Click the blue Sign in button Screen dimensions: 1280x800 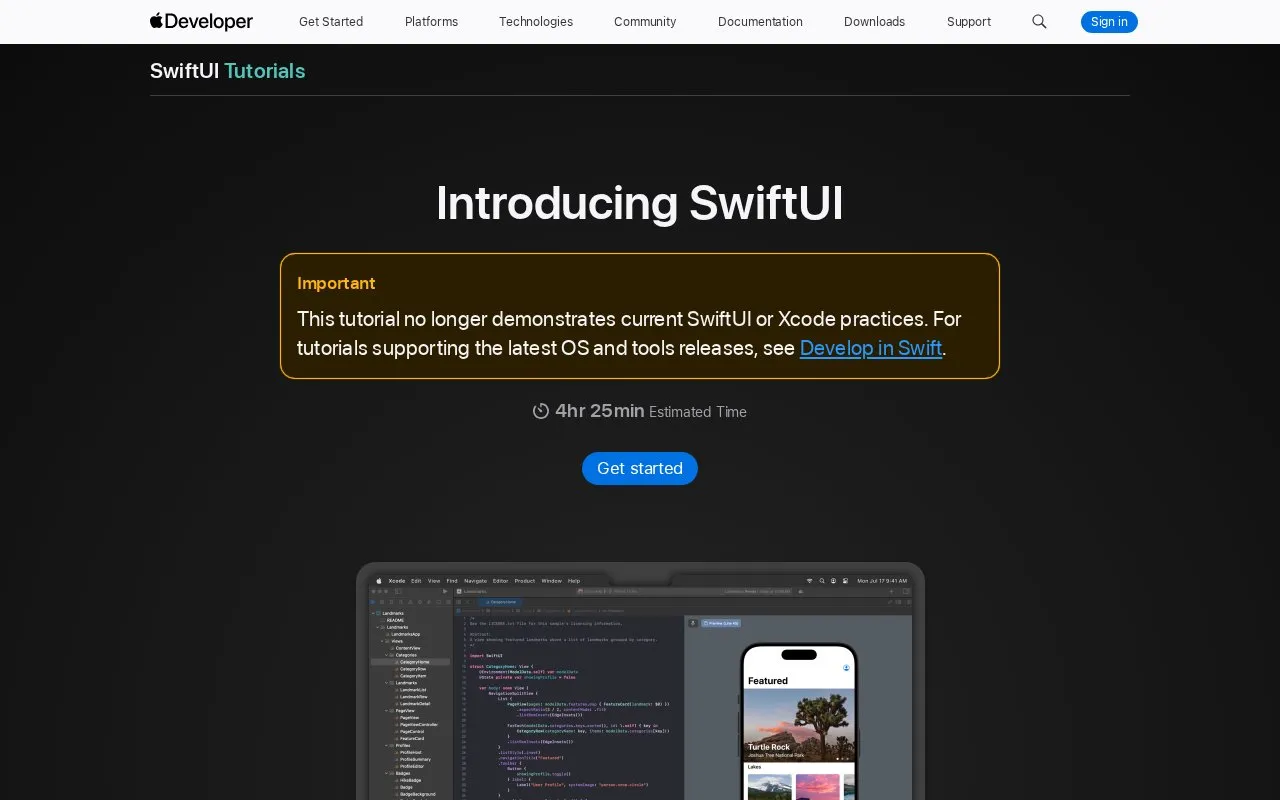1109,21
